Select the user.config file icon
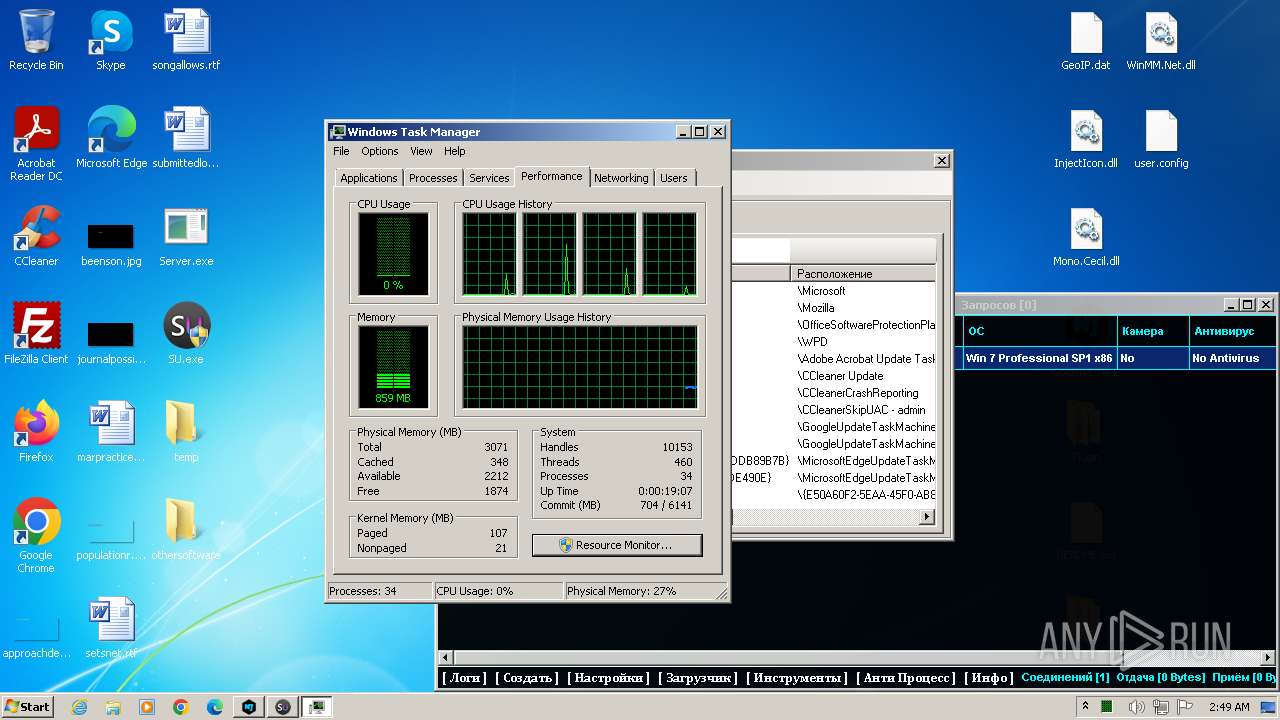Viewport: 1280px width, 720px height. pyautogui.click(x=1161, y=138)
